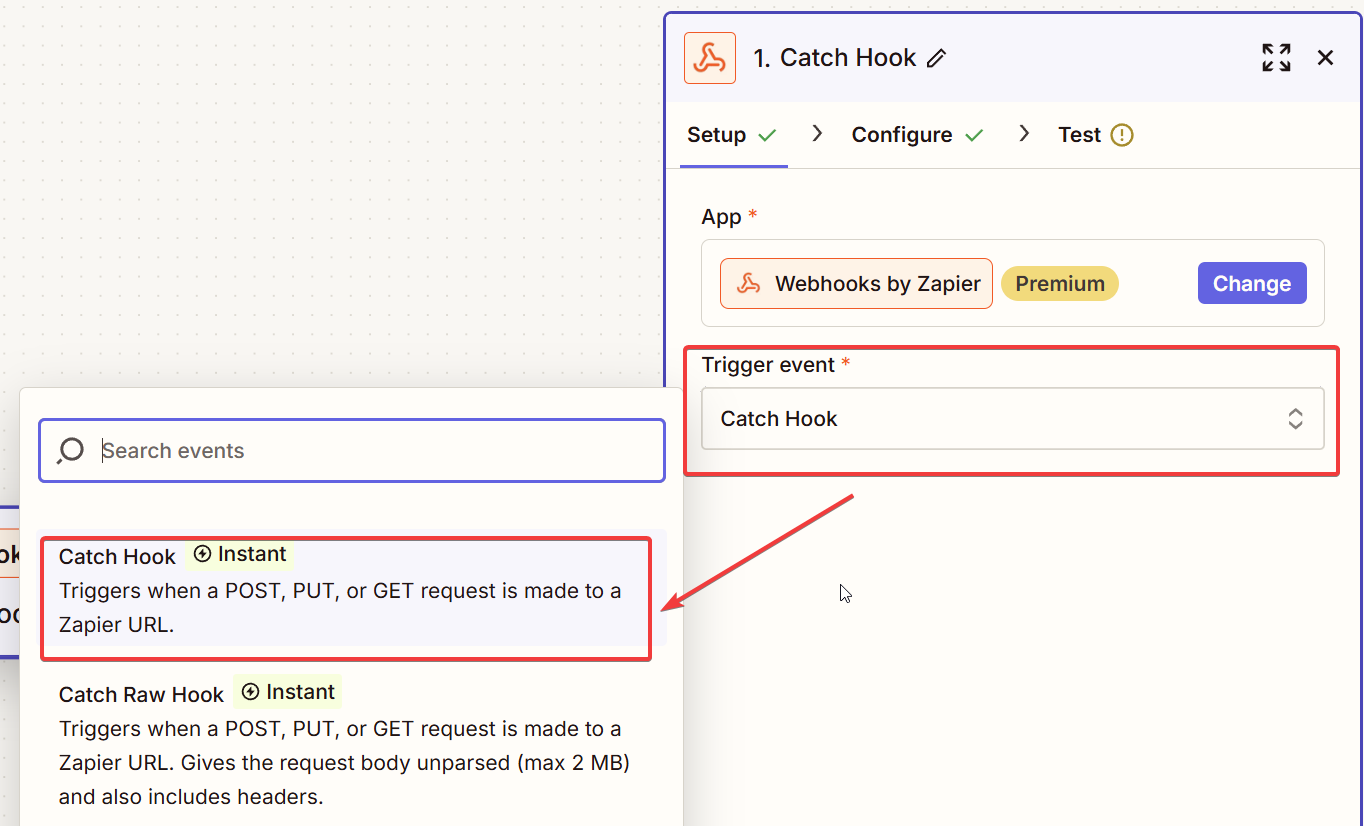Choose the Catch Raw Hook event option

point(352,744)
